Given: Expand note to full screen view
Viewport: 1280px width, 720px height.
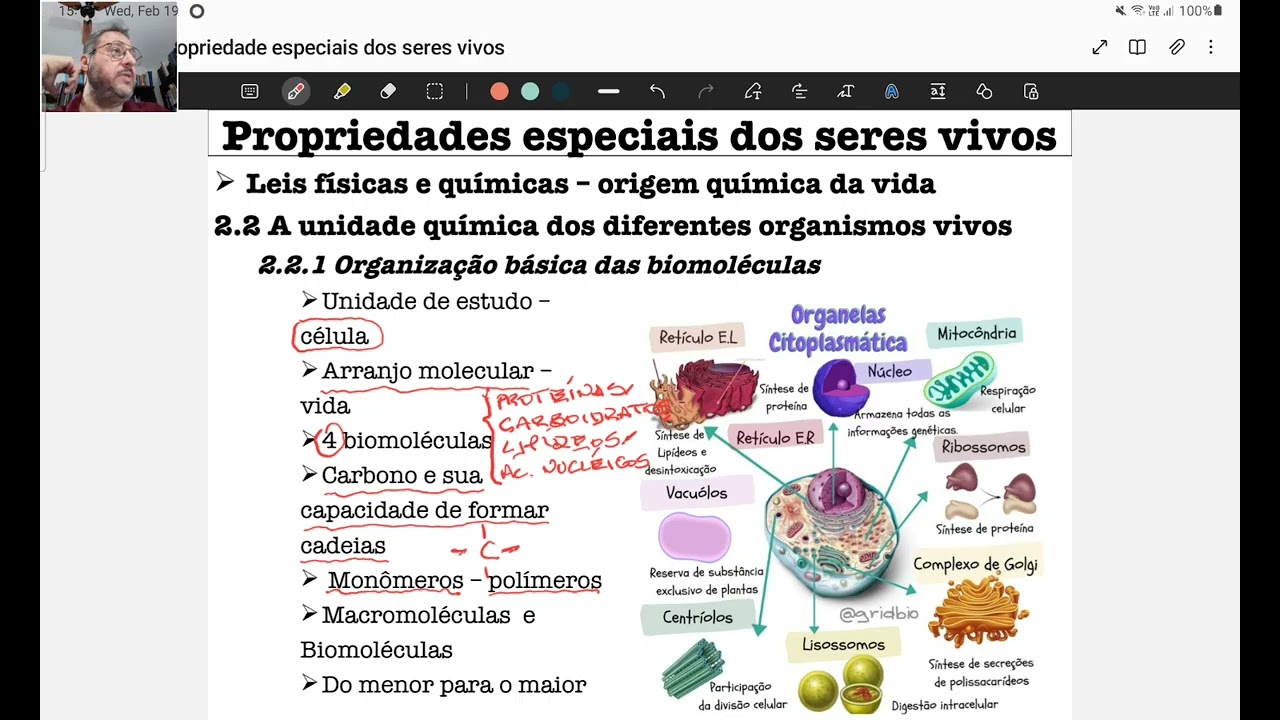Looking at the screenshot, I should [1100, 47].
